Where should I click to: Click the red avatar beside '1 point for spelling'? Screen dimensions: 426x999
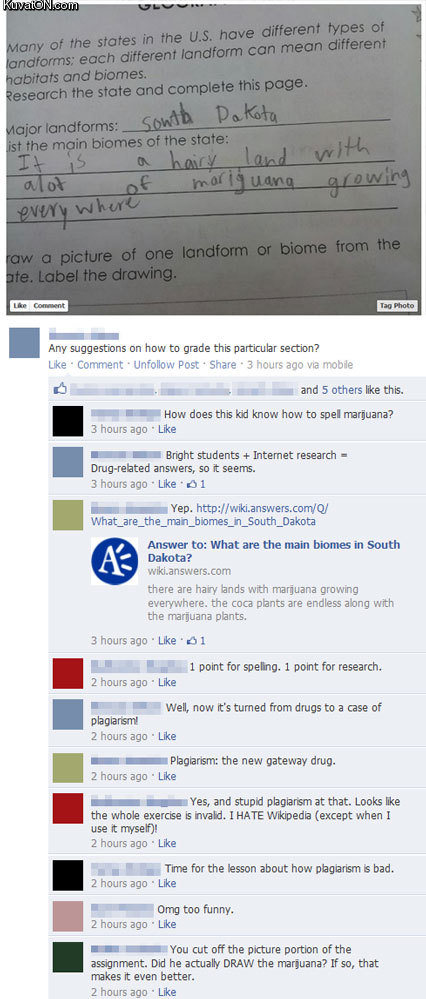[68, 673]
